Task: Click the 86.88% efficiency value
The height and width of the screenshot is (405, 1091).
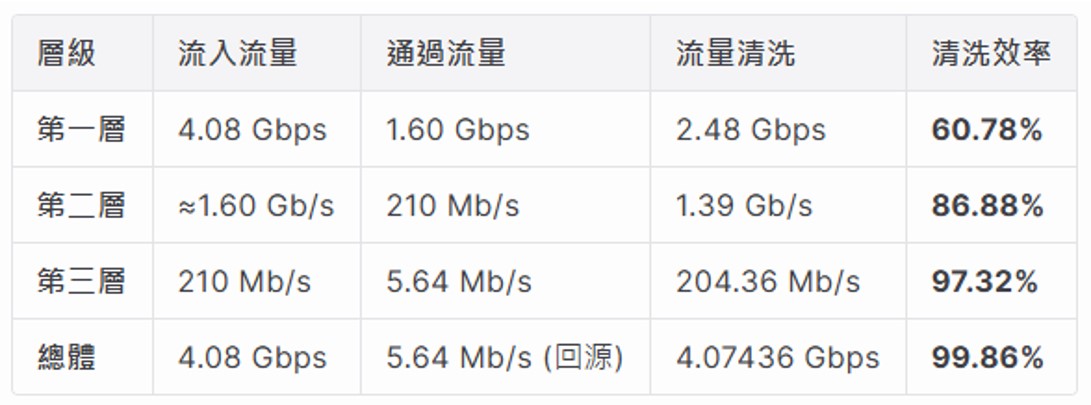Action: [x=987, y=205]
